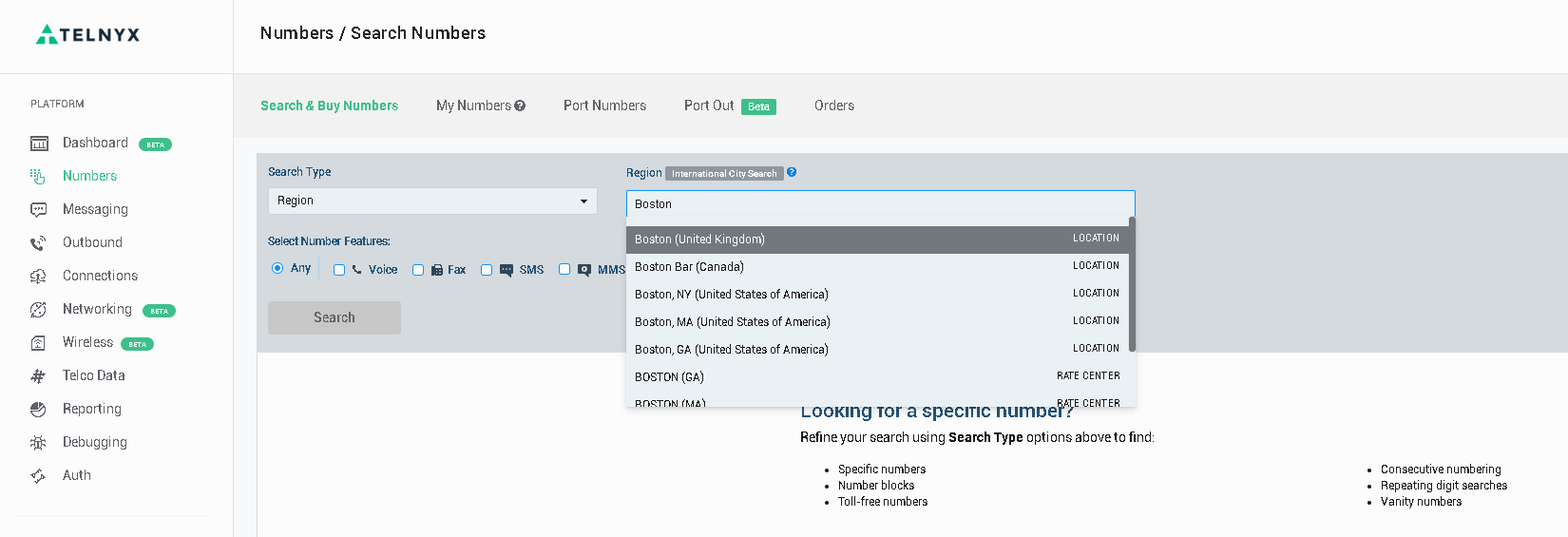
Task: Click the Numbers breadcrumb in header
Action: tap(296, 33)
